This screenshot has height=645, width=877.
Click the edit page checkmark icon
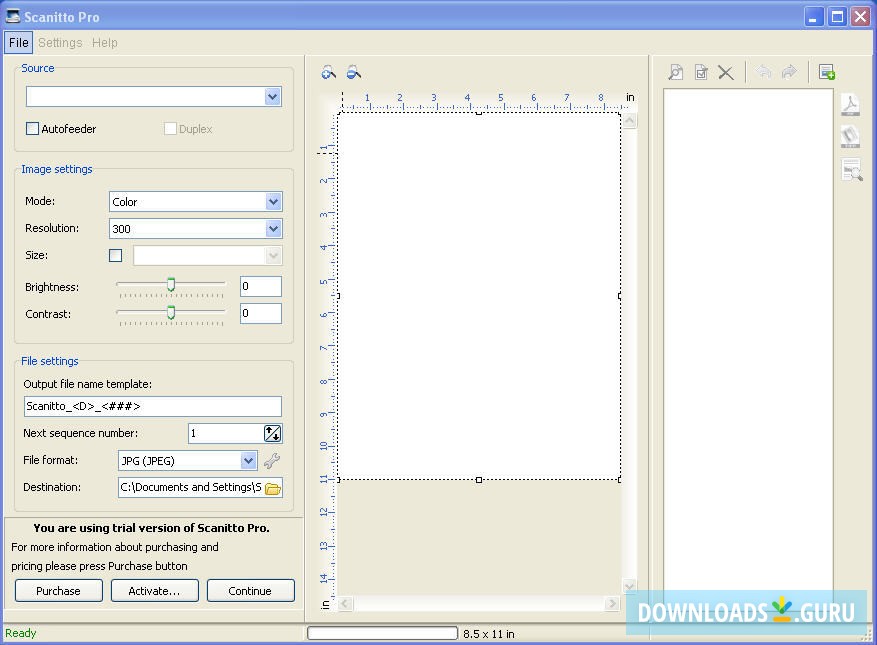pos(701,72)
